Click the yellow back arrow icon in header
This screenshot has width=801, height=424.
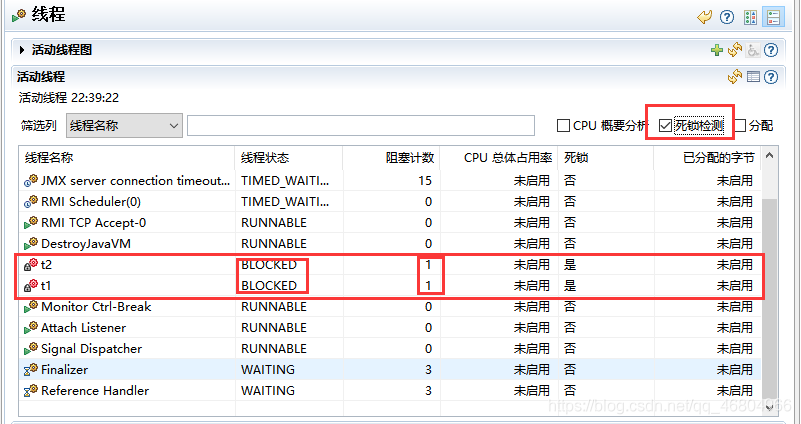tap(704, 17)
